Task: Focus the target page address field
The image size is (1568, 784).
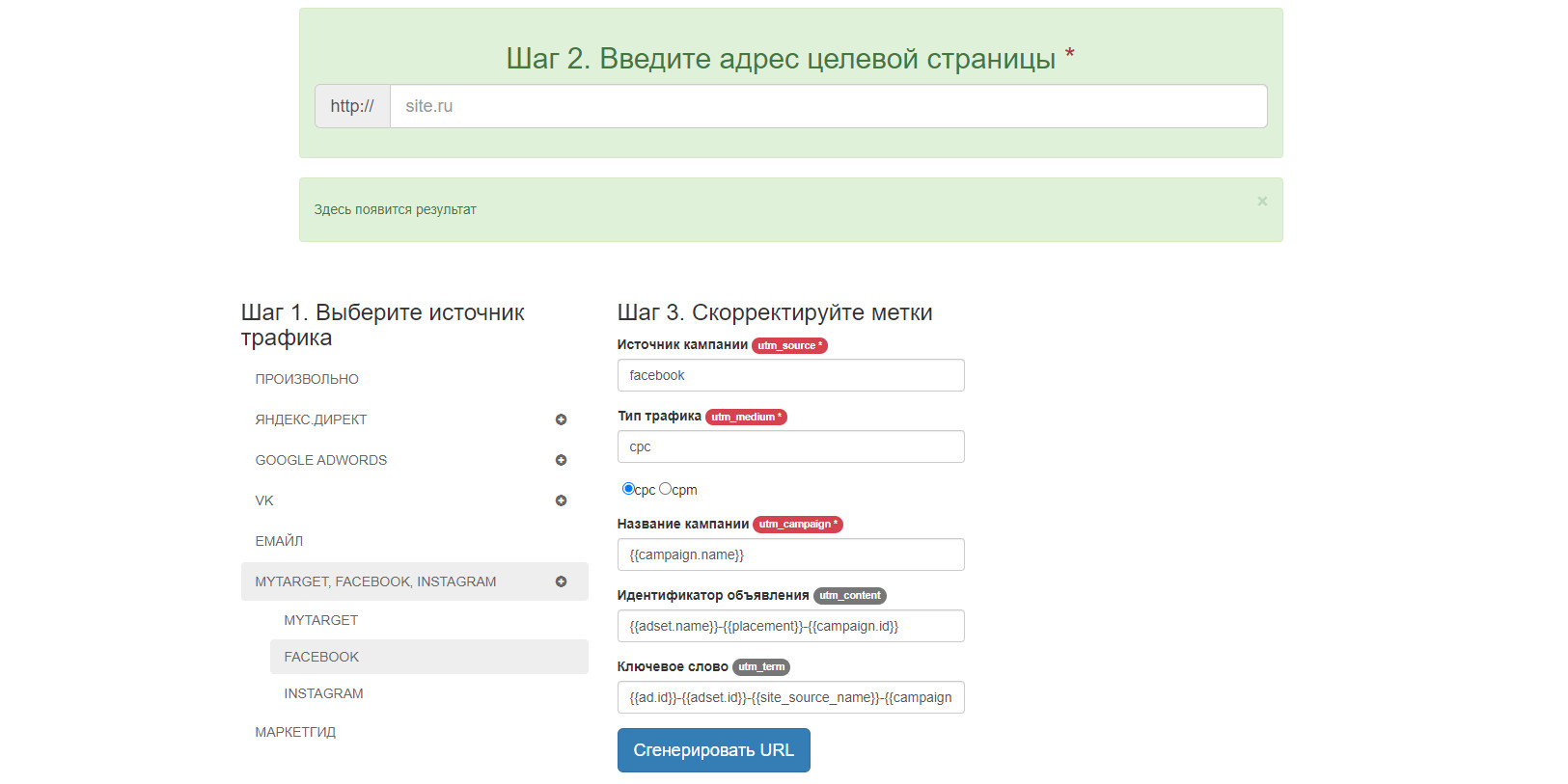Action: pos(827,106)
